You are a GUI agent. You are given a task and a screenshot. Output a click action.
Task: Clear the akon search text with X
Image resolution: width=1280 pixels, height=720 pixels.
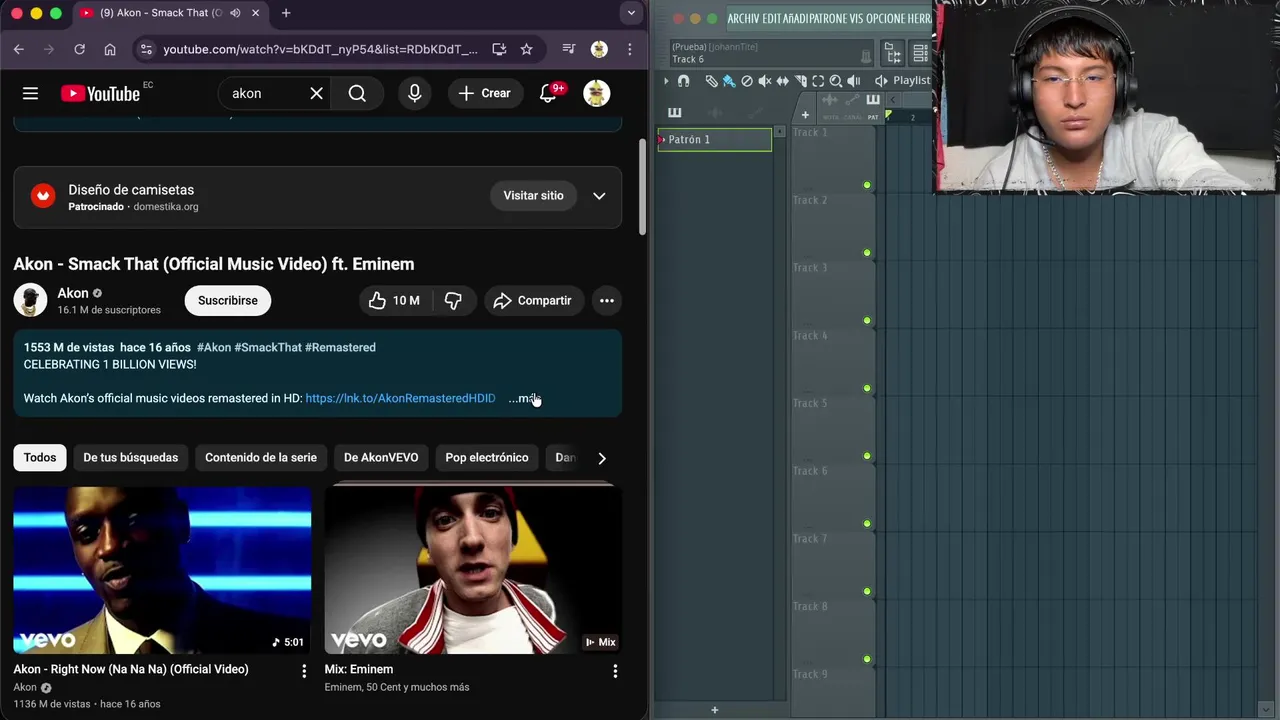[x=316, y=93]
